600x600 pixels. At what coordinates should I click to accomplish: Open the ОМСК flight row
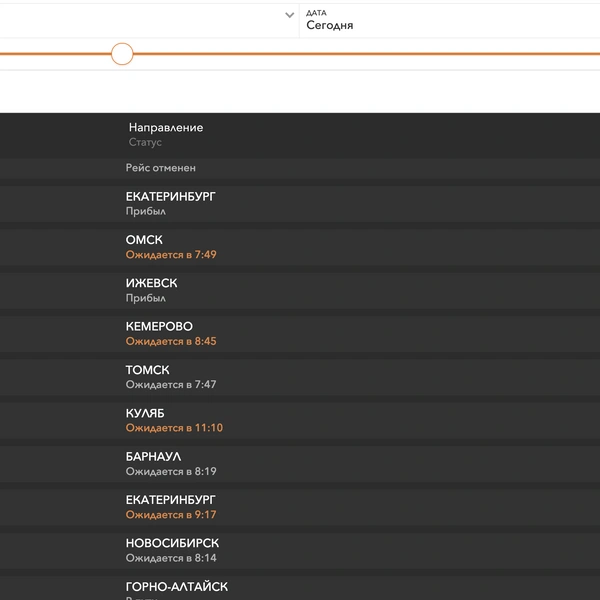pyautogui.click(x=300, y=247)
